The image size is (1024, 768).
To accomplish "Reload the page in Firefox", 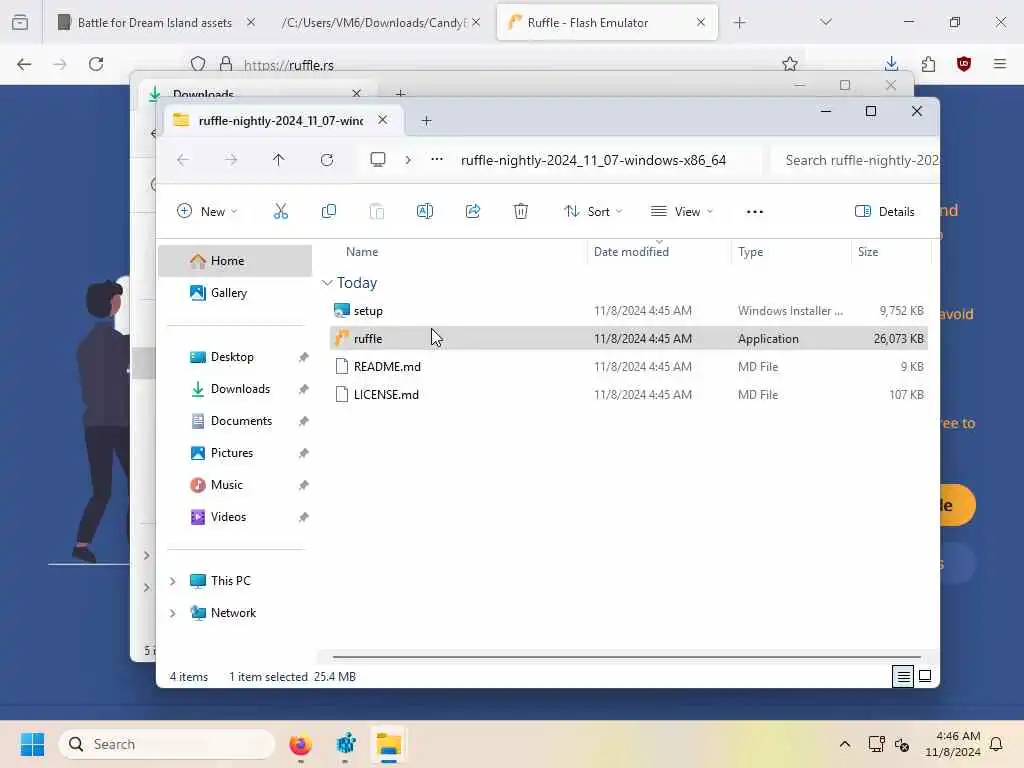I will pos(96,64).
